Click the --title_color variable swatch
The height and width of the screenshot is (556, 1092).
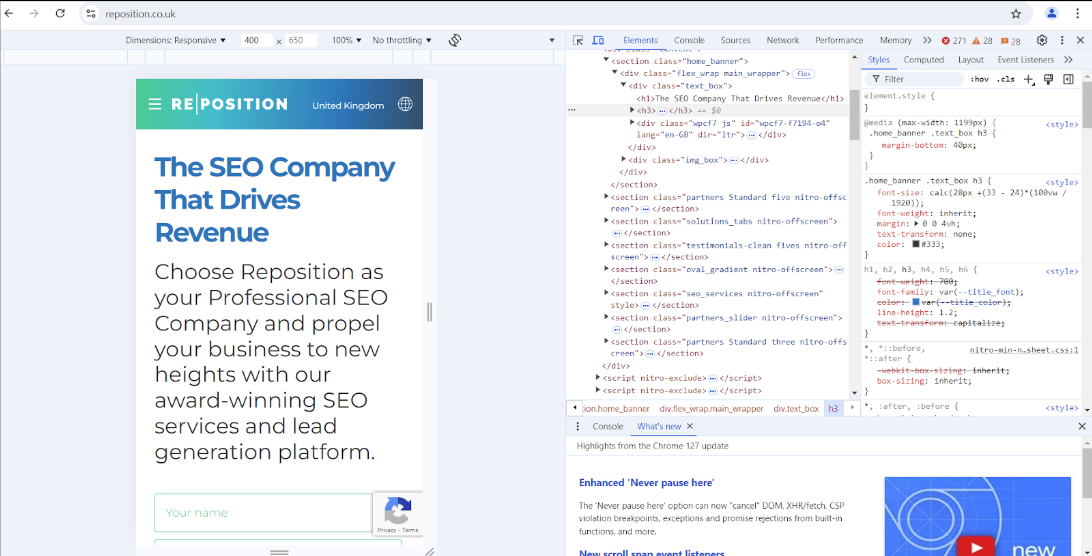[x=916, y=302]
